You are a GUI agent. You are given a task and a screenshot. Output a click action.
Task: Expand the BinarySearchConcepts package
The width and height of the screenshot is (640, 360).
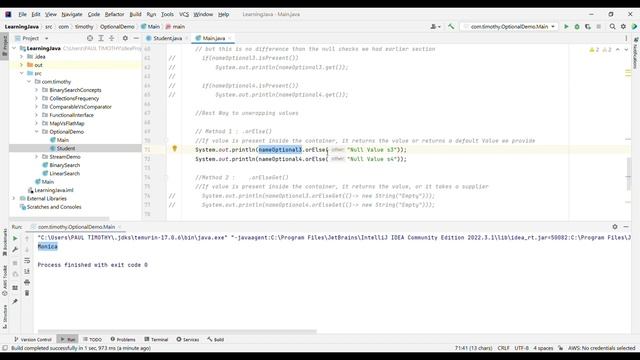coord(36,90)
